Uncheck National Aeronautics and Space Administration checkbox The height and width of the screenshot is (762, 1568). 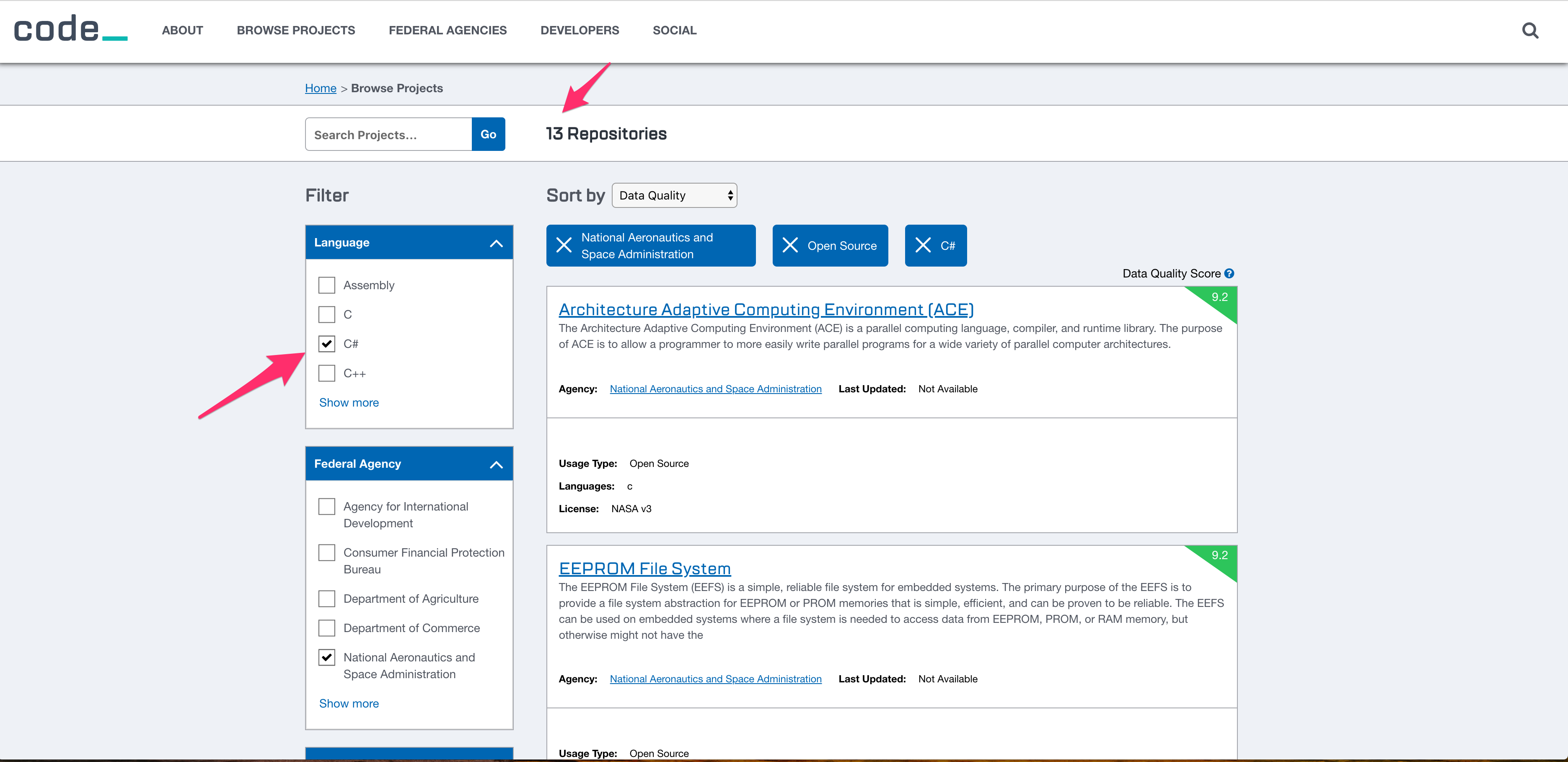(x=327, y=657)
